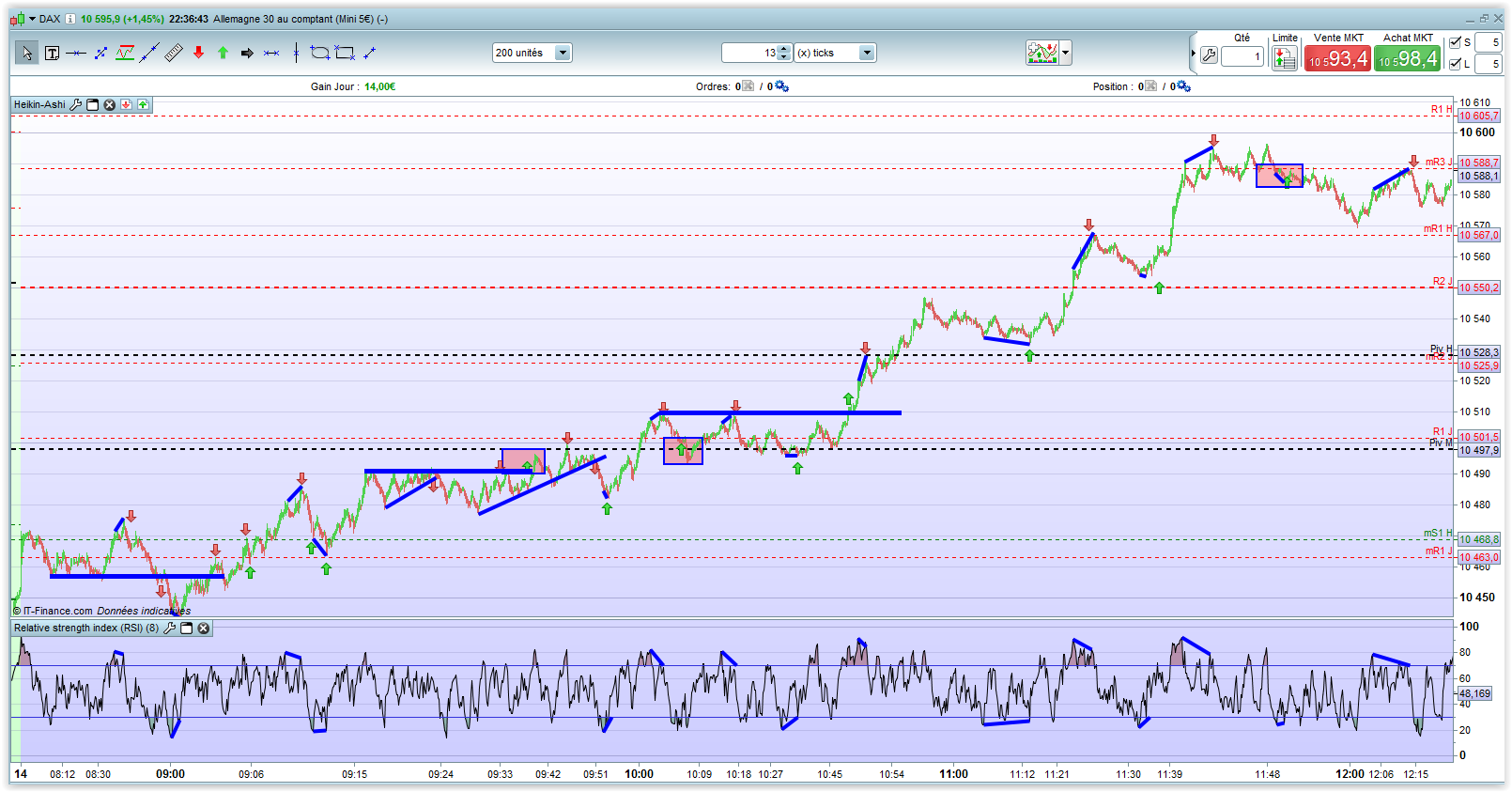Select the horizontal line drawing tool
This screenshot has width=1512, height=792.
[76, 54]
